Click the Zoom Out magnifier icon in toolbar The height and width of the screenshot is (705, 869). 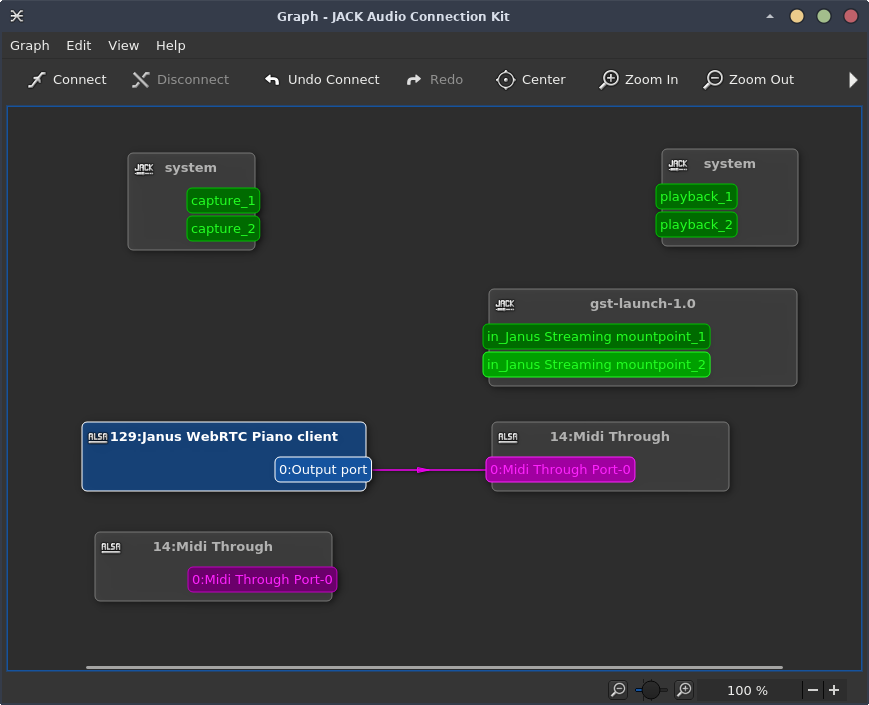713,80
